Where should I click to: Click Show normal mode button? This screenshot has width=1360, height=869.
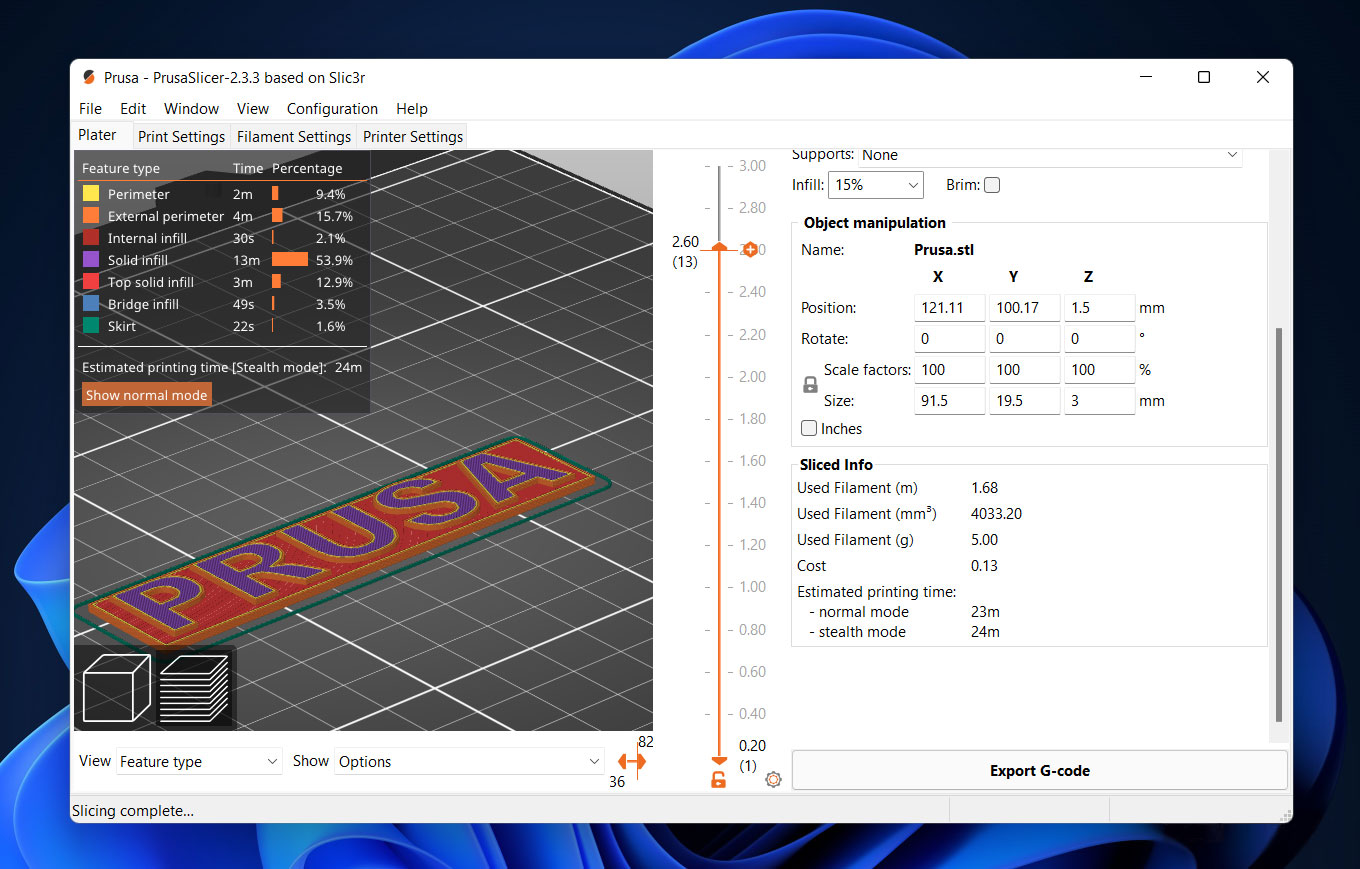pos(147,395)
